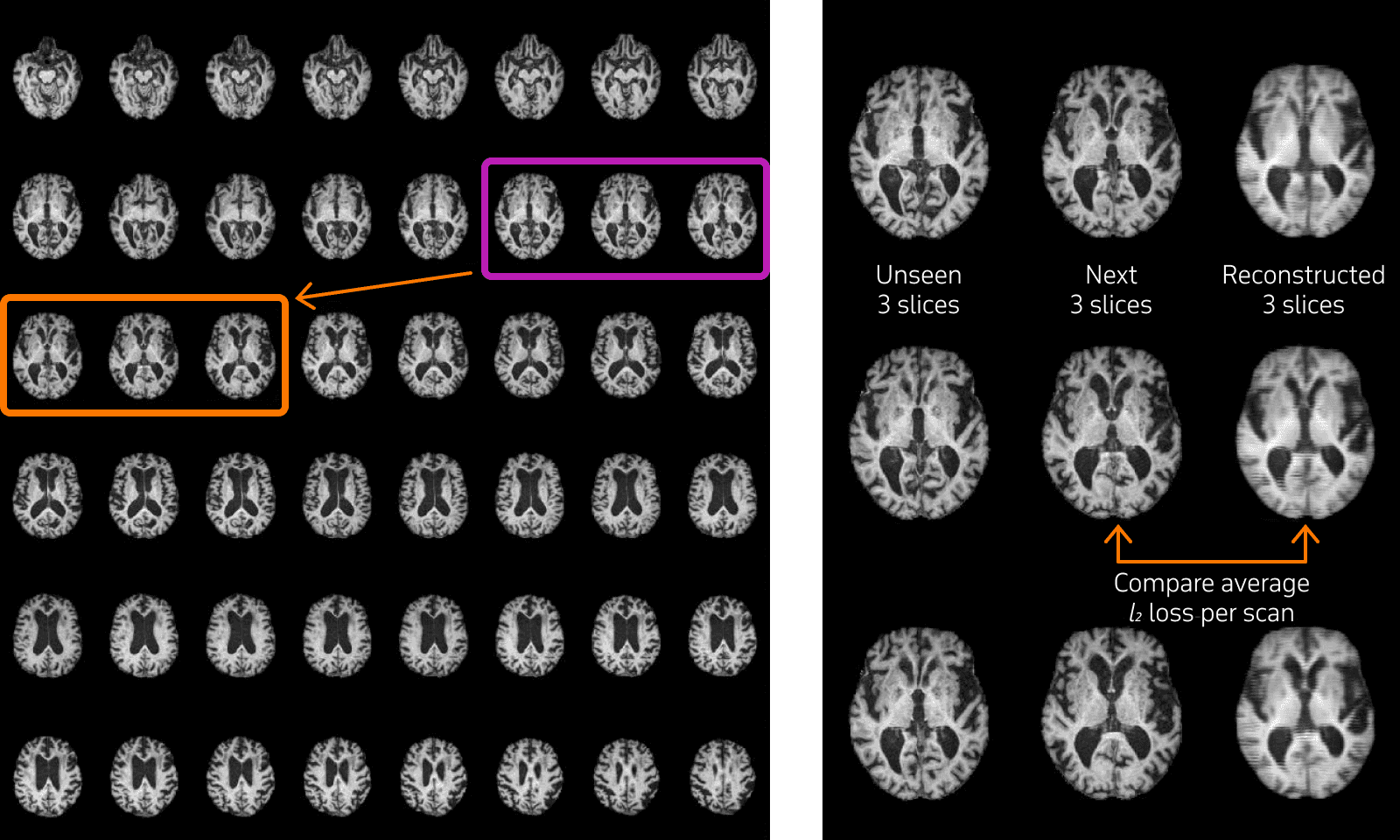The image size is (1400, 840).
Task: Pick last slice in the grid's fourth row
Action: 722,495
